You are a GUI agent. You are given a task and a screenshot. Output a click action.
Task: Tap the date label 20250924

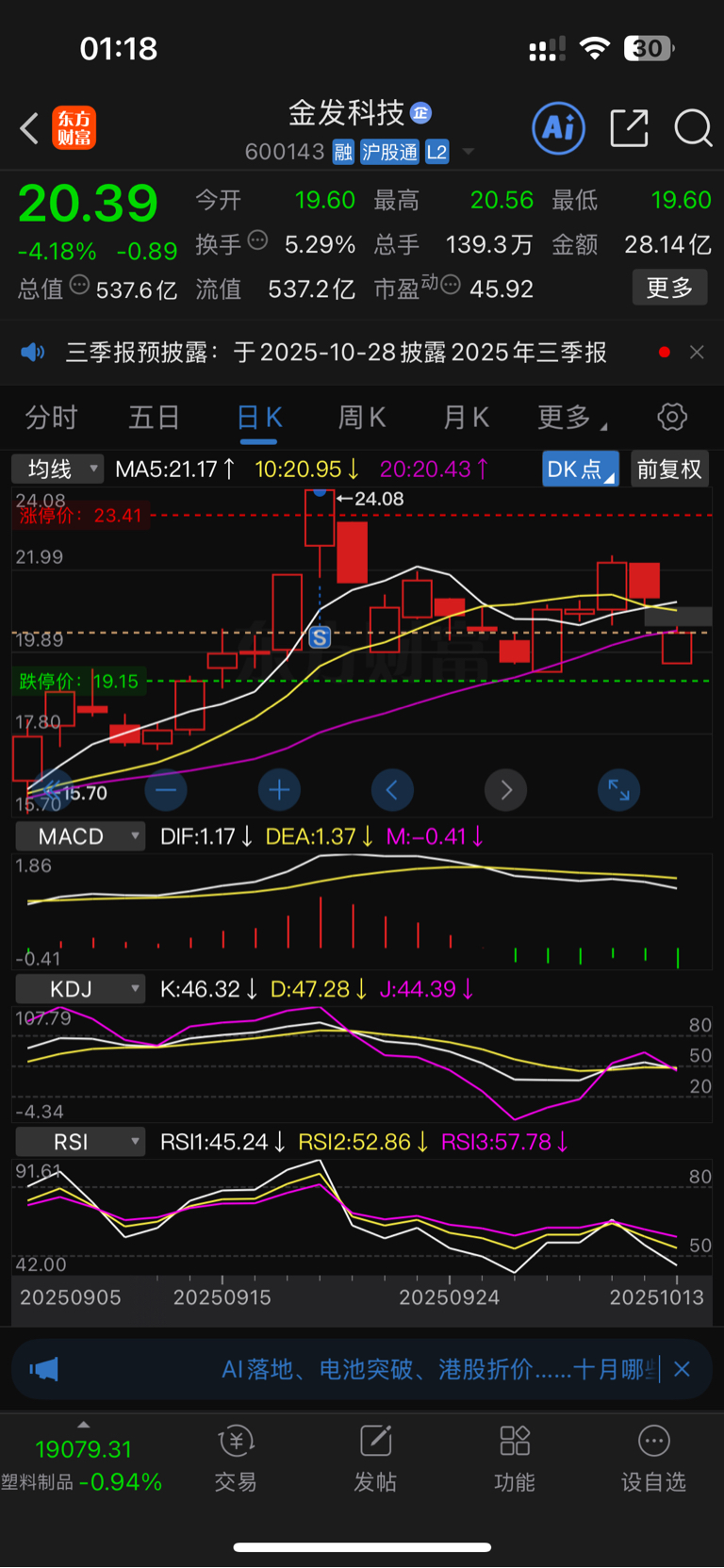pos(450,1297)
